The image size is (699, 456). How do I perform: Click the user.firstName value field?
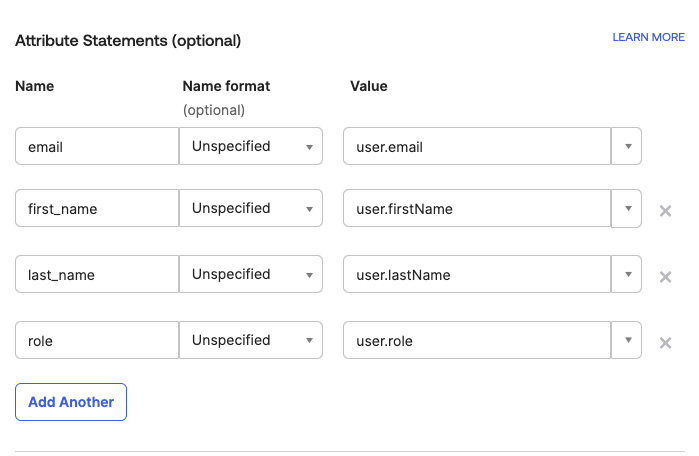pyautogui.click(x=476, y=208)
